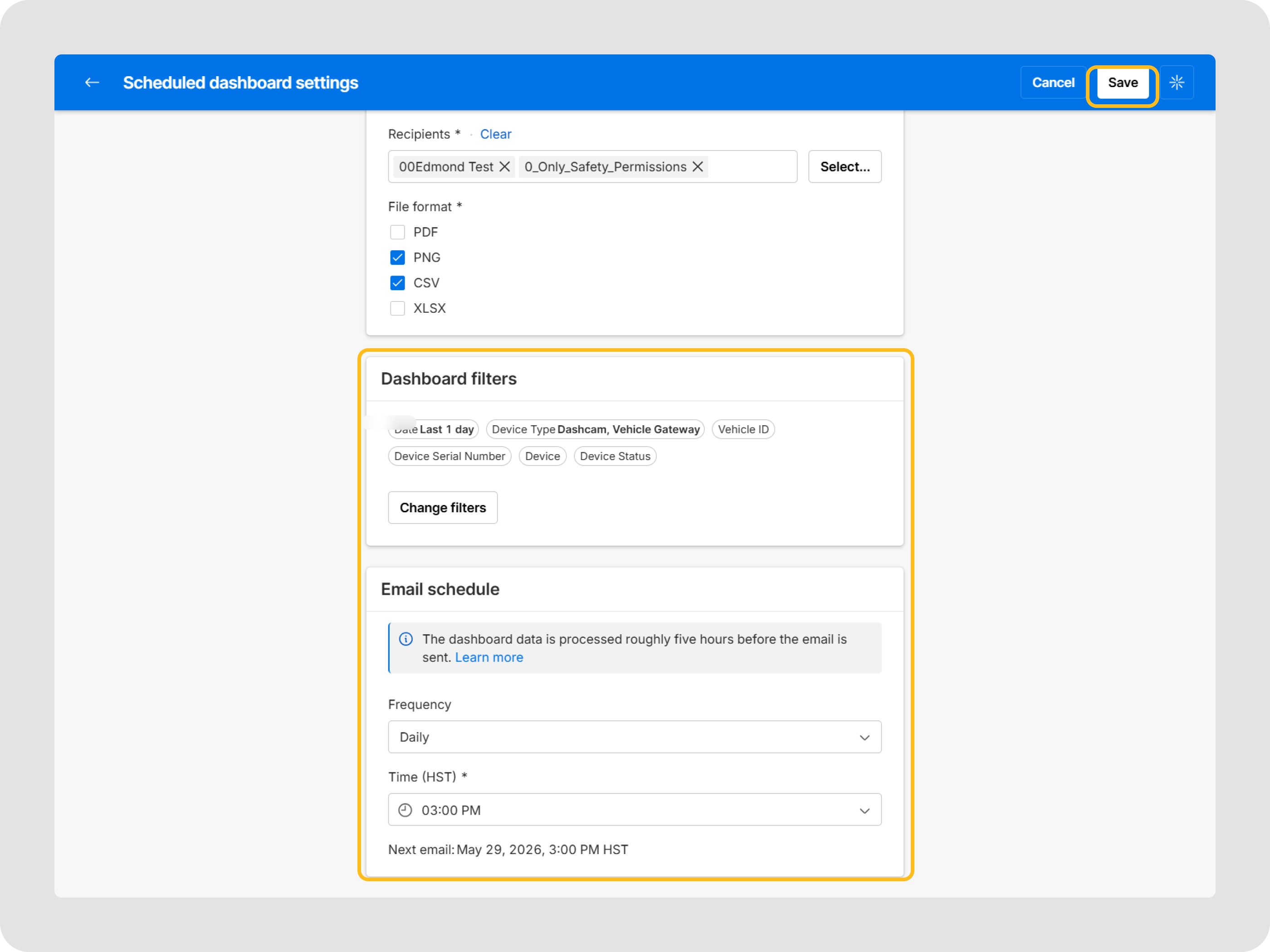Screen dimensions: 1270x952
Task: Open the Frequency dropdown set to Daily
Action: click(x=635, y=737)
